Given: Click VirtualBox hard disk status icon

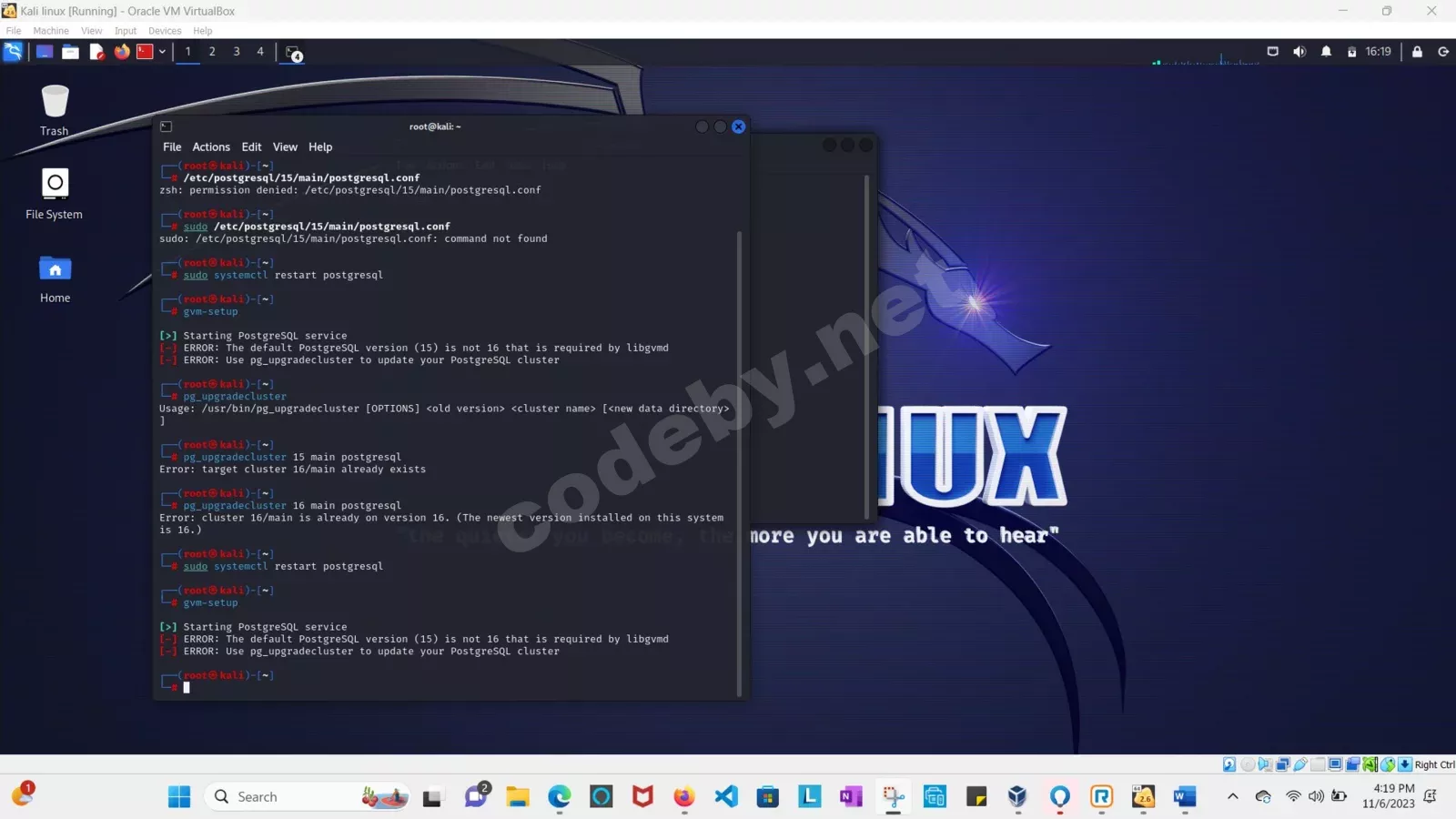Looking at the screenshot, I should pyautogui.click(x=1229, y=764).
